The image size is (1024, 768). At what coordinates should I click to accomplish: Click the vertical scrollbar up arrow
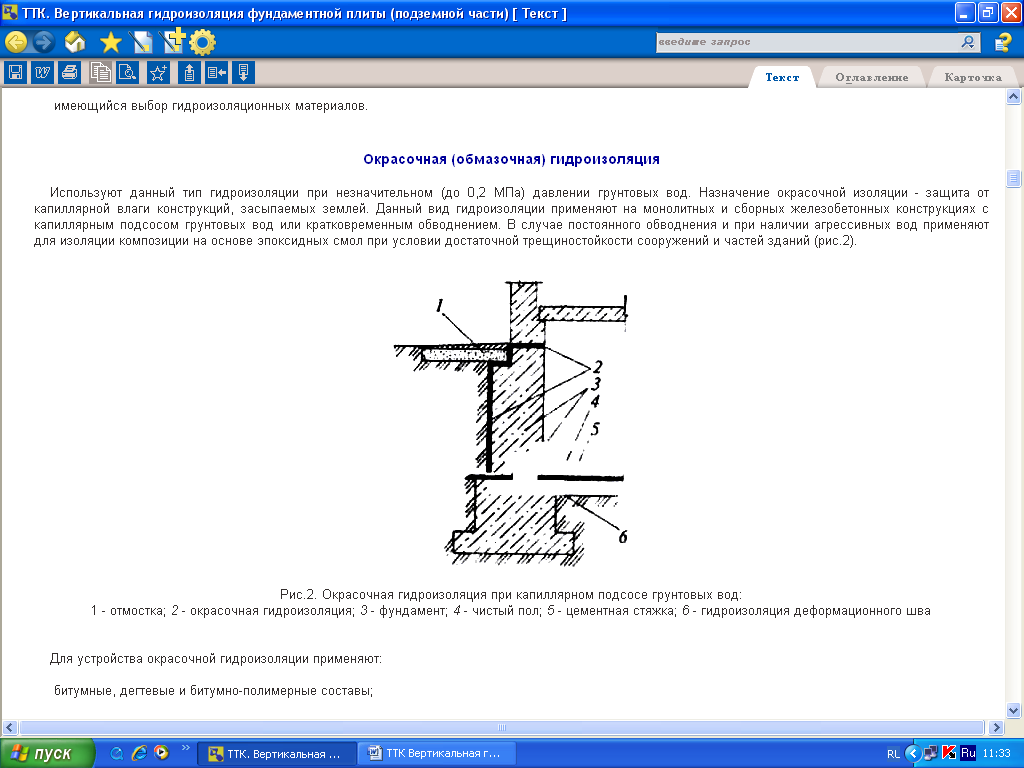pyautogui.click(x=1013, y=97)
